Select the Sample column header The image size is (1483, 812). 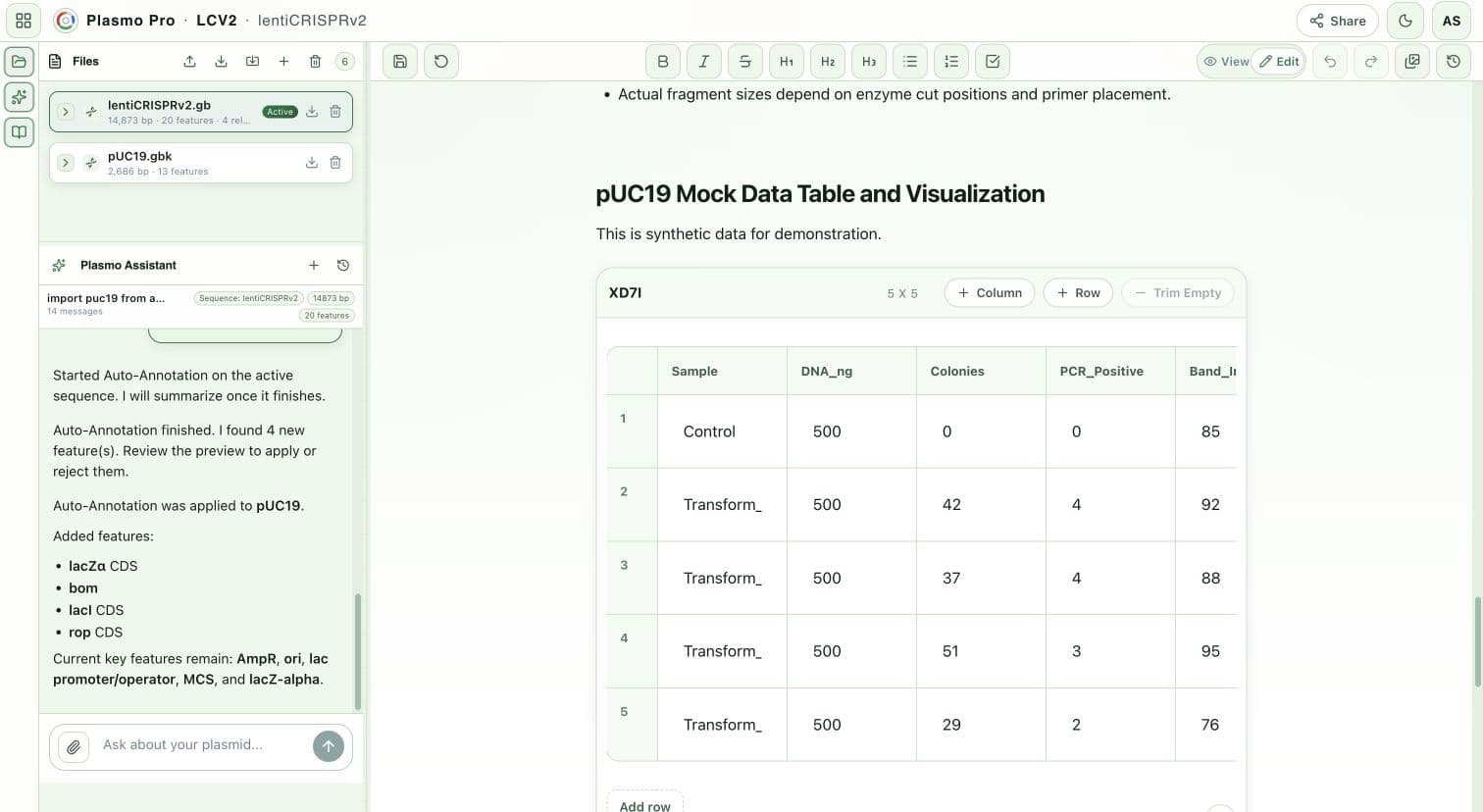(x=722, y=371)
